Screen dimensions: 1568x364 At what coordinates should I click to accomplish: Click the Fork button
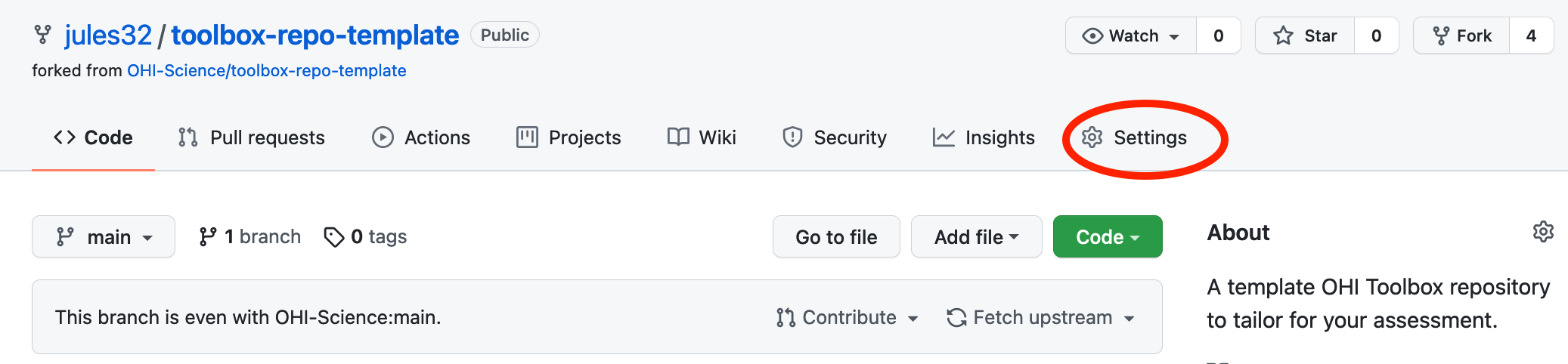1461,35
